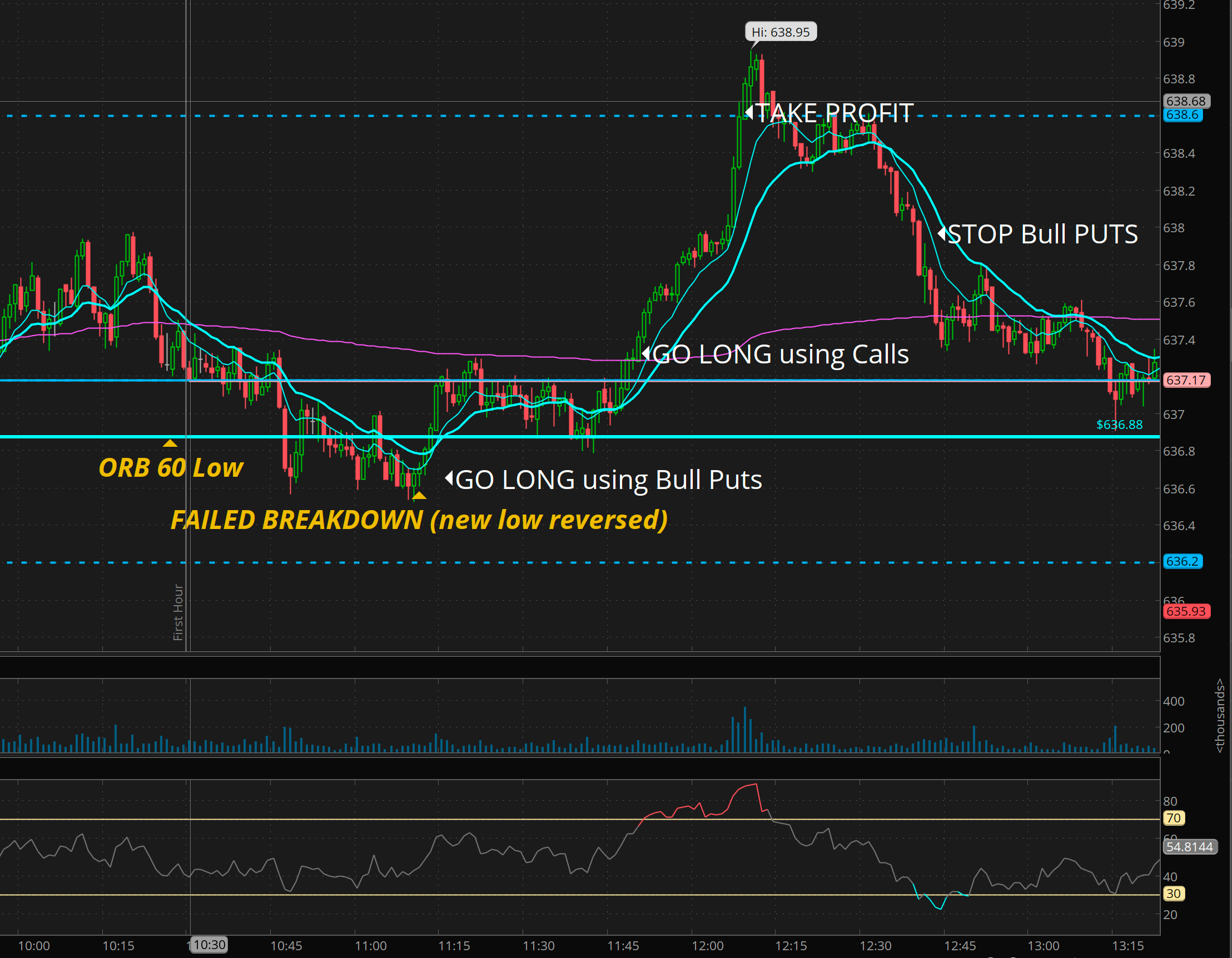Click arrow marker before GO LONG using Bull Puts

point(449,478)
